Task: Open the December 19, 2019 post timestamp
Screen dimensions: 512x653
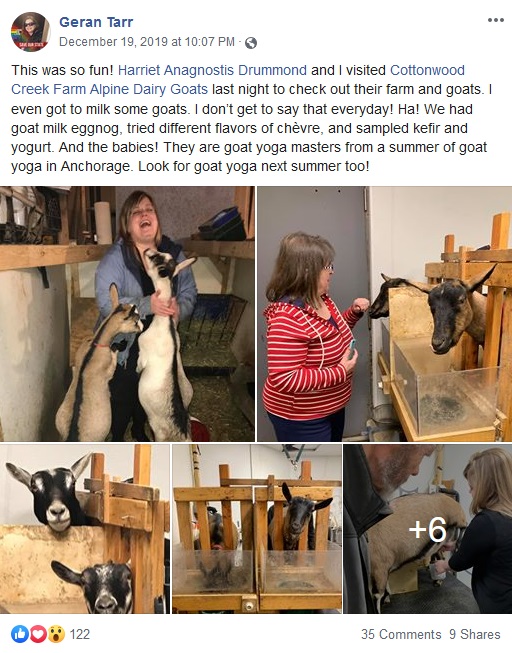Action: tap(147, 42)
